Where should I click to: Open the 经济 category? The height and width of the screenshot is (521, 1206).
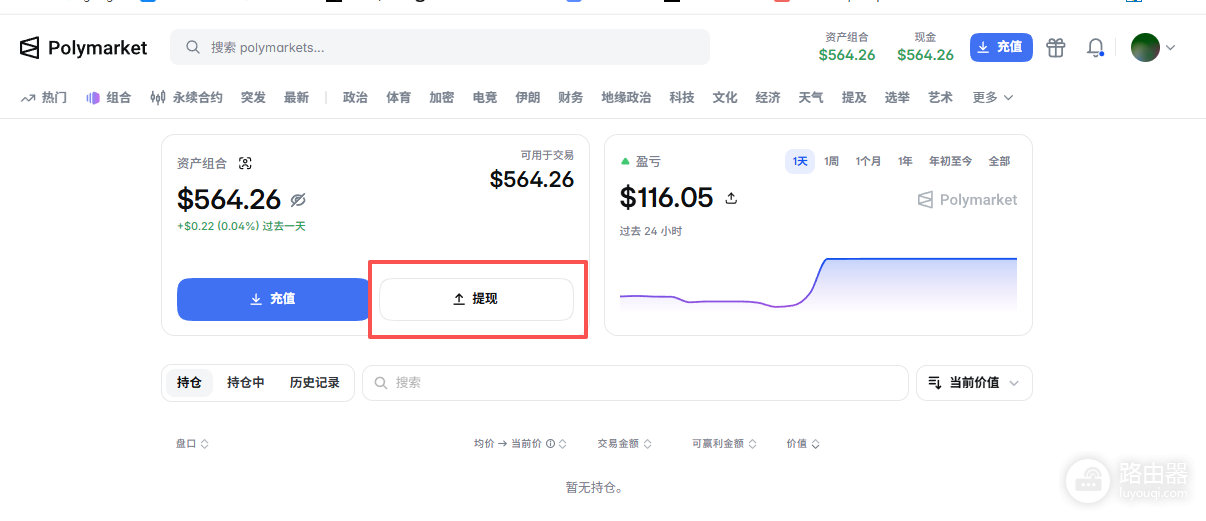(x=768, y=98)
